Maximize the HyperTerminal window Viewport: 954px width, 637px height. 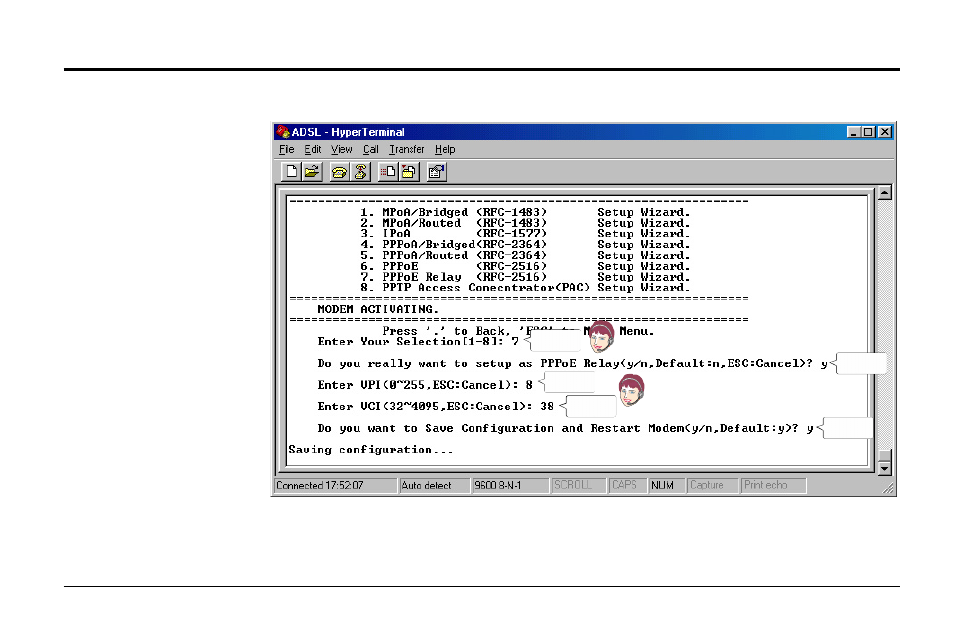[x=868, y=132]
